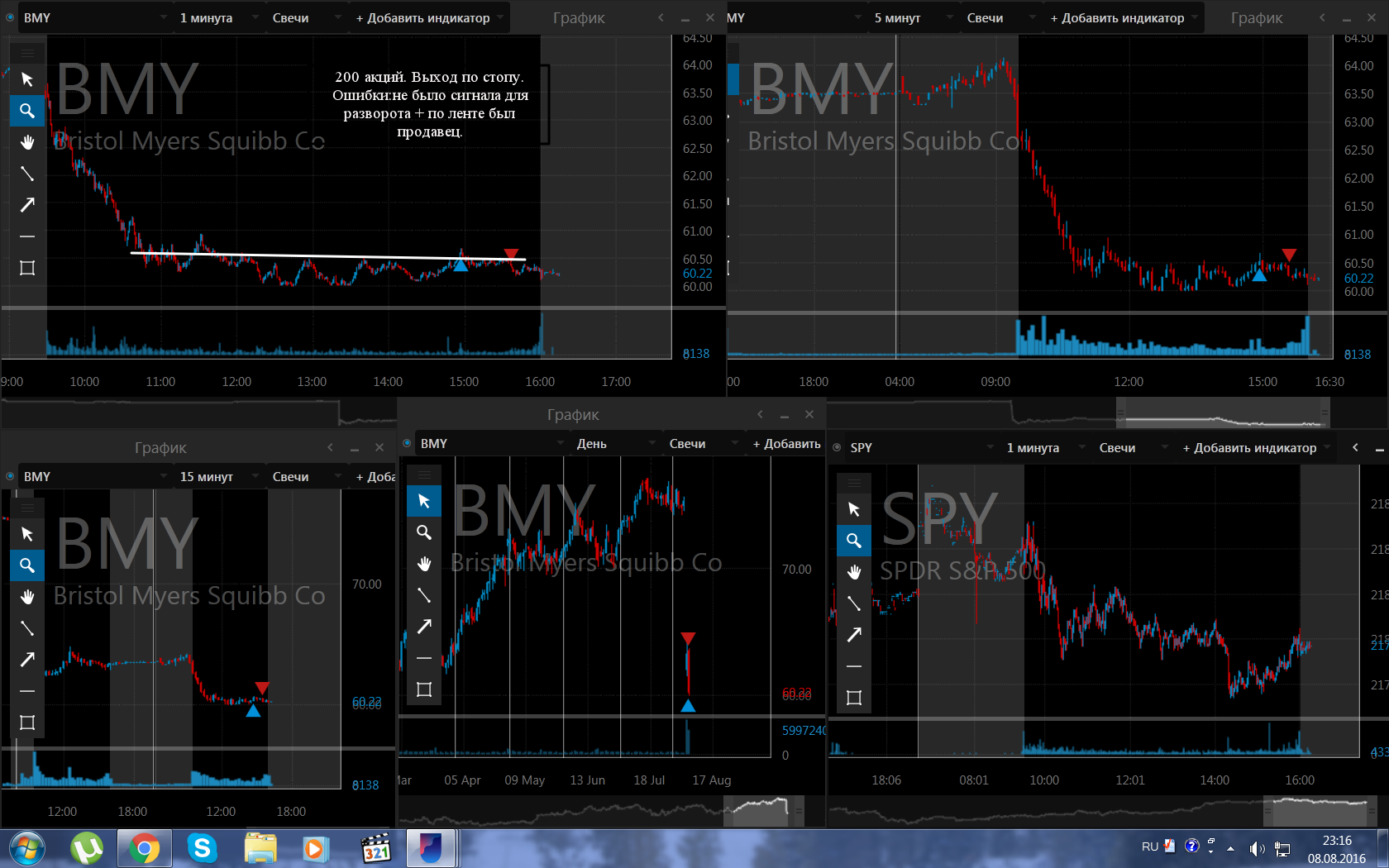Select the zoom magnifier tool in SPY chart
Image resolution: width=1389 pixels, height=868 pixels.
click(x=854, y=541)
